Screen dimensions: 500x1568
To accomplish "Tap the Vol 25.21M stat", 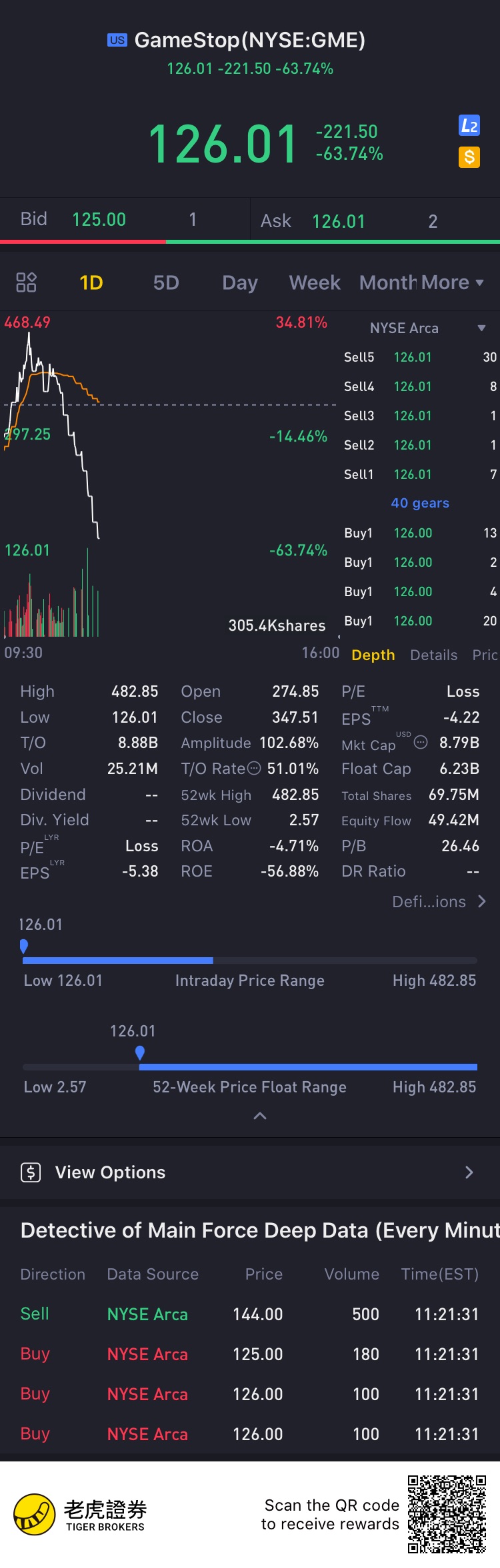I will tap(89, 769).
